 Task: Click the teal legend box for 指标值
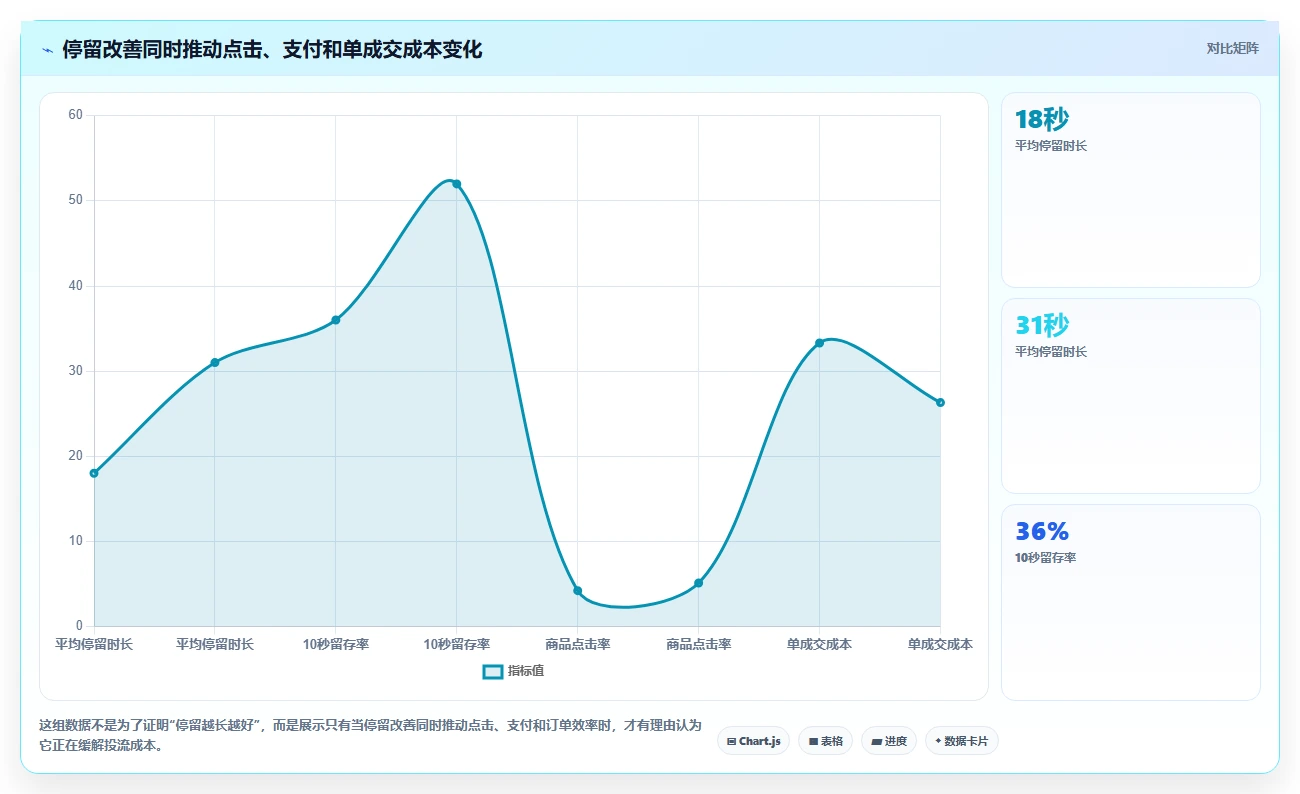[492, 671]
